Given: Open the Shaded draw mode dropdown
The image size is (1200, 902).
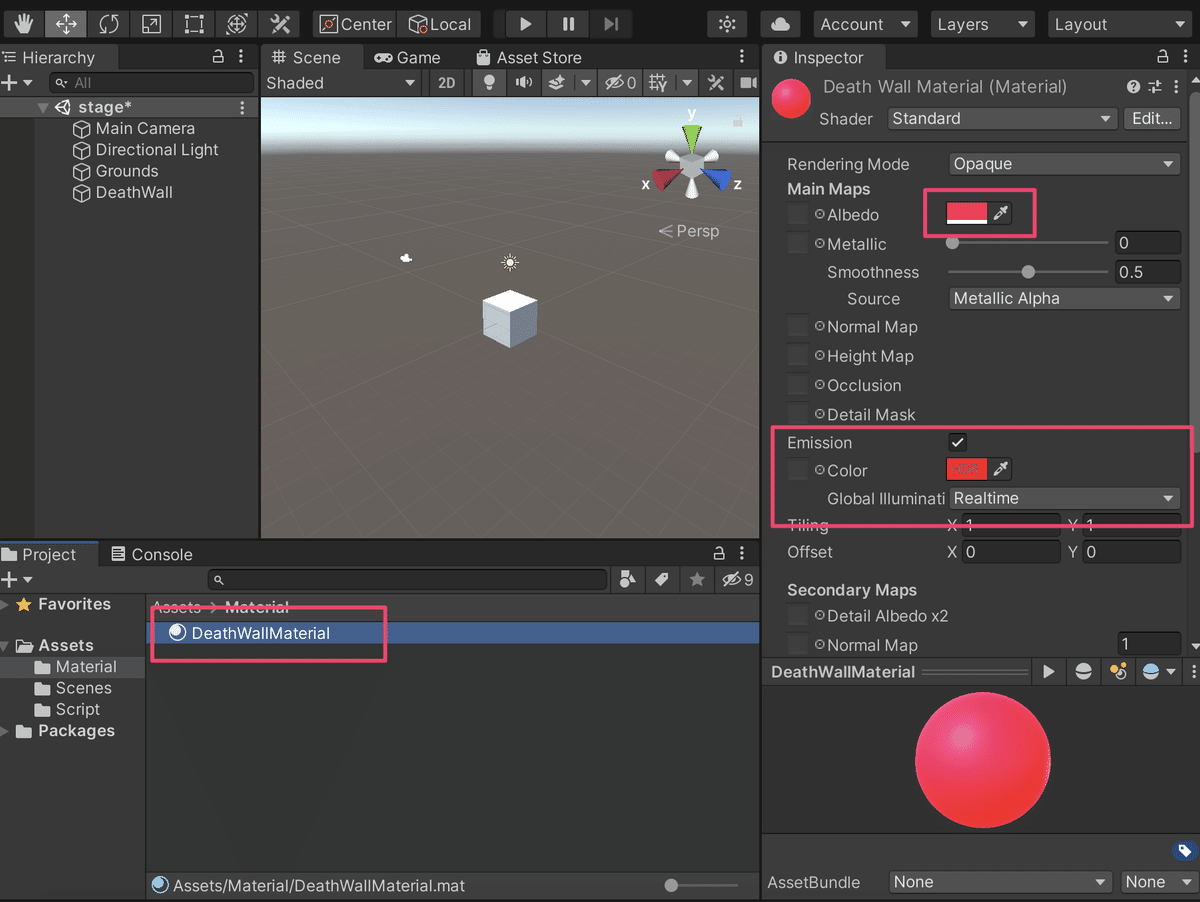Looking at the screenshot, I should click(342, 83).
